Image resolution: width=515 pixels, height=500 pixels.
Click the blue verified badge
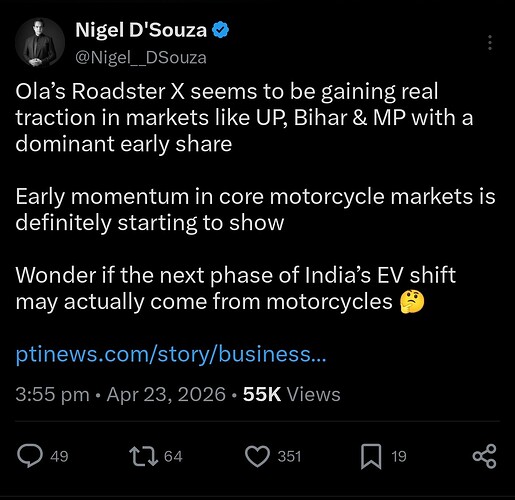(x=220, y=30)
